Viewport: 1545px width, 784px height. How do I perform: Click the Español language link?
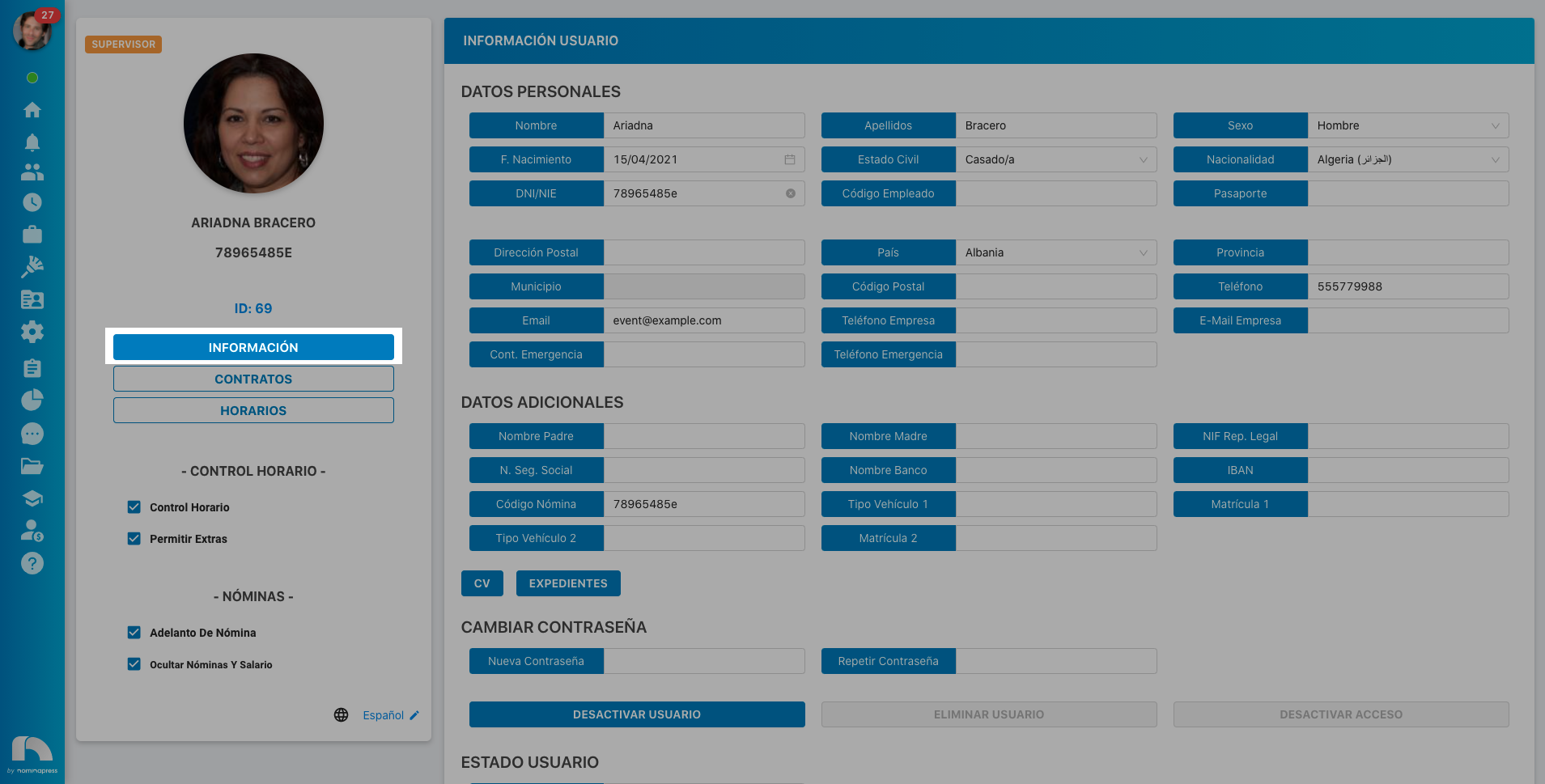point(383,715)
